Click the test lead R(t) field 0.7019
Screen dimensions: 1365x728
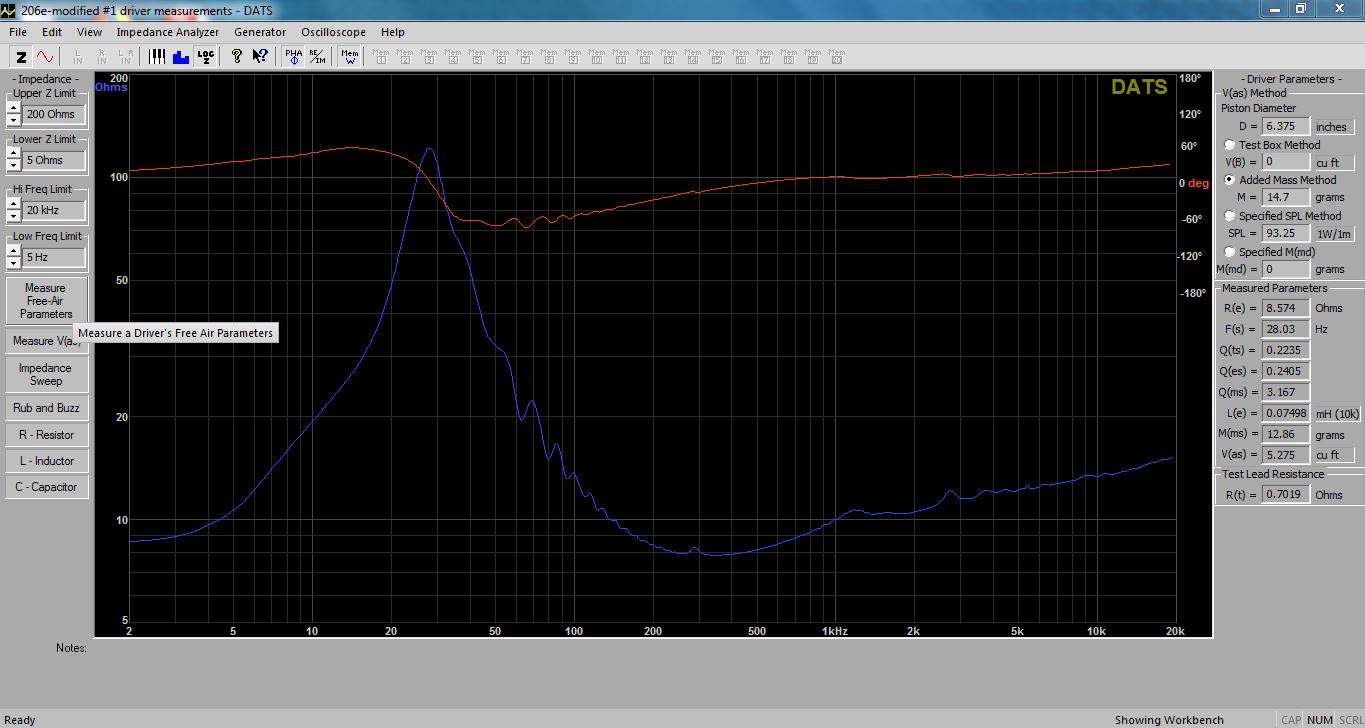coord(1285,494)
